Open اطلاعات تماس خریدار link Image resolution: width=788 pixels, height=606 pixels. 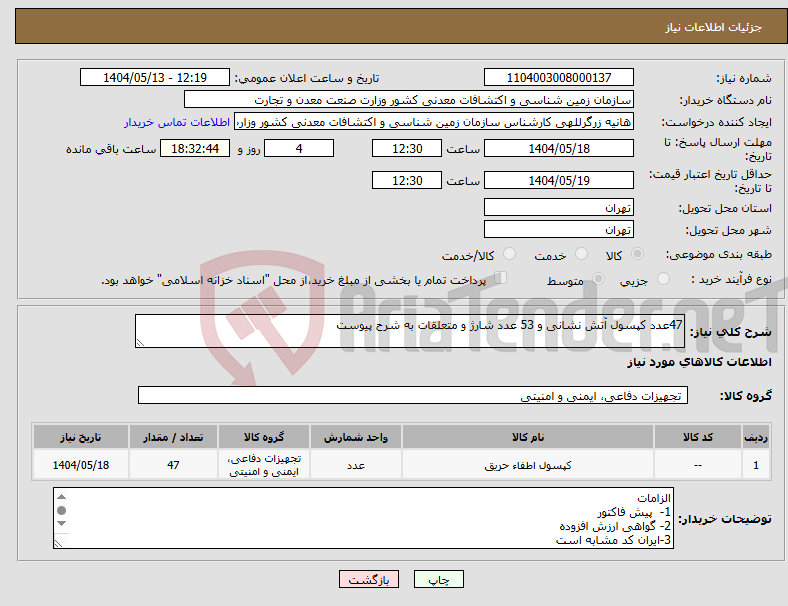(177, 122)
